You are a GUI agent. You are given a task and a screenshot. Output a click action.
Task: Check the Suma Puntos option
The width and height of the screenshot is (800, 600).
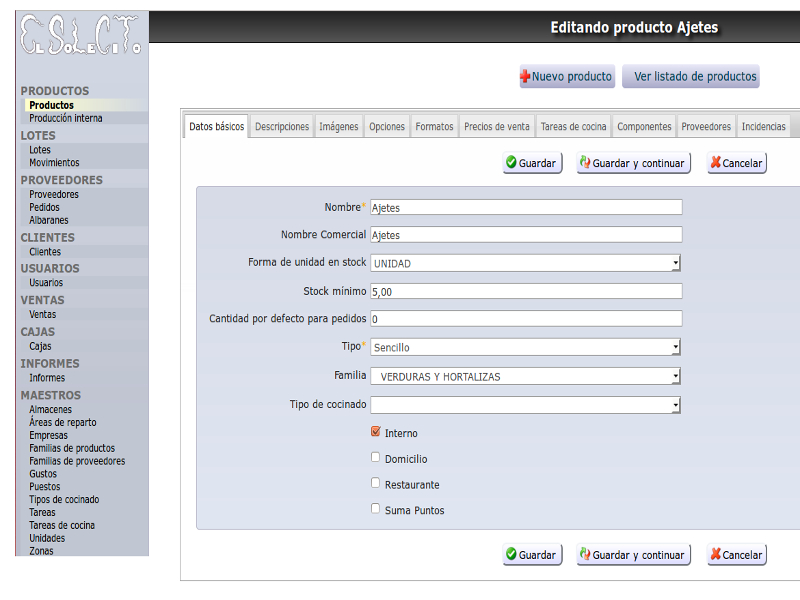point(376,509)
